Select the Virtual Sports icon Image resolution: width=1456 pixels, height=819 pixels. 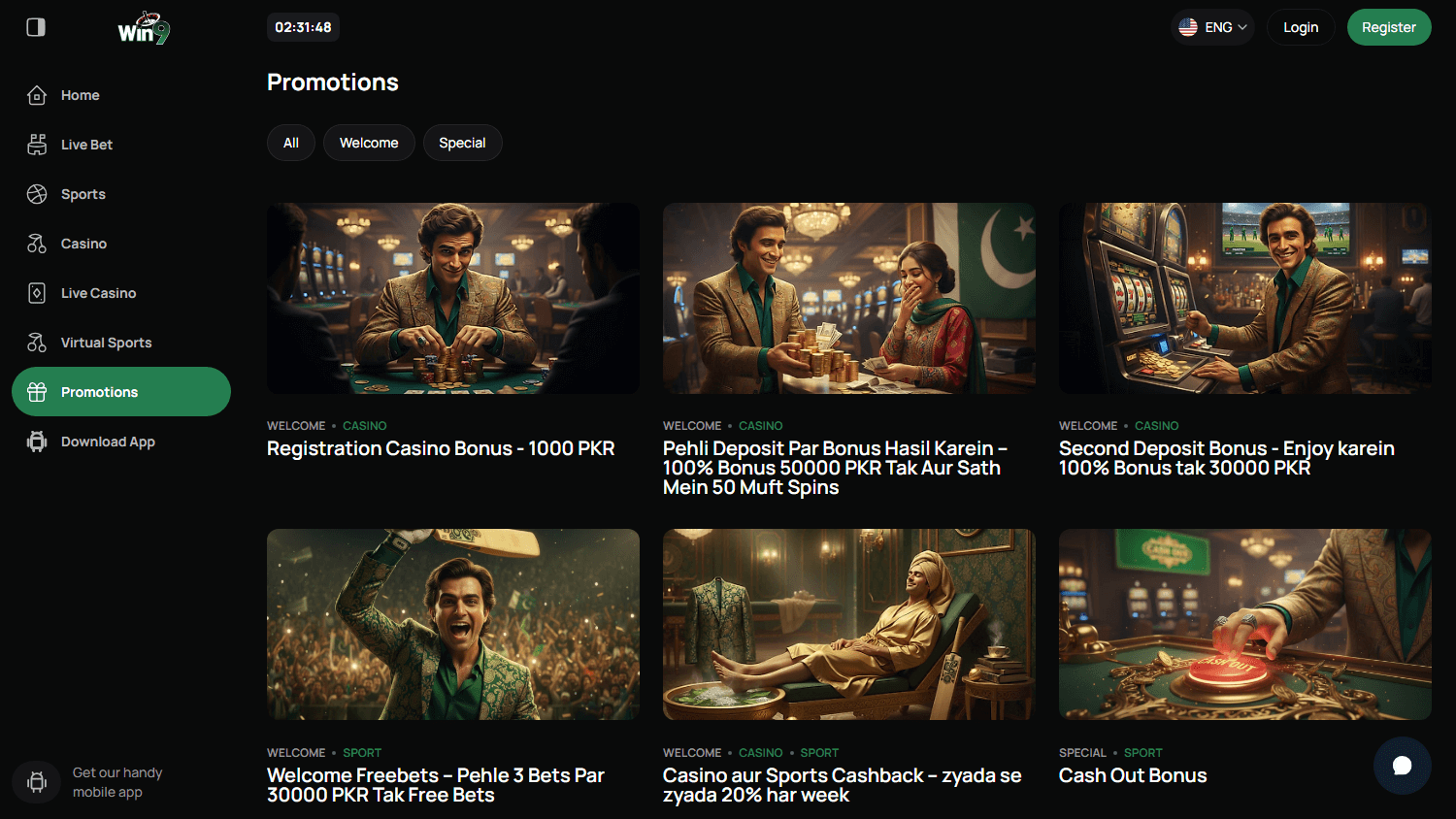[x=37, y=343]
